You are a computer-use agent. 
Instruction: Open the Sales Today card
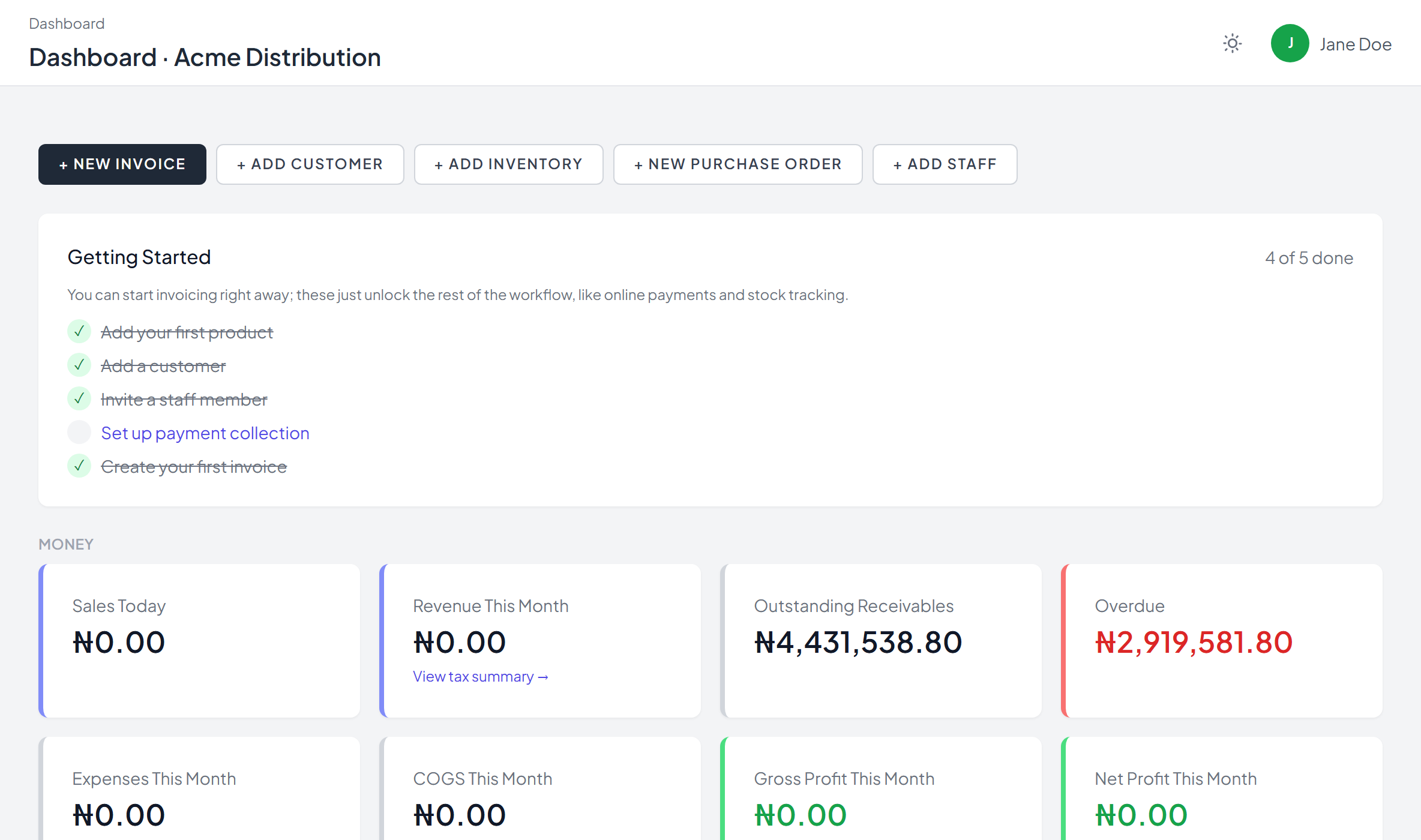199,641
